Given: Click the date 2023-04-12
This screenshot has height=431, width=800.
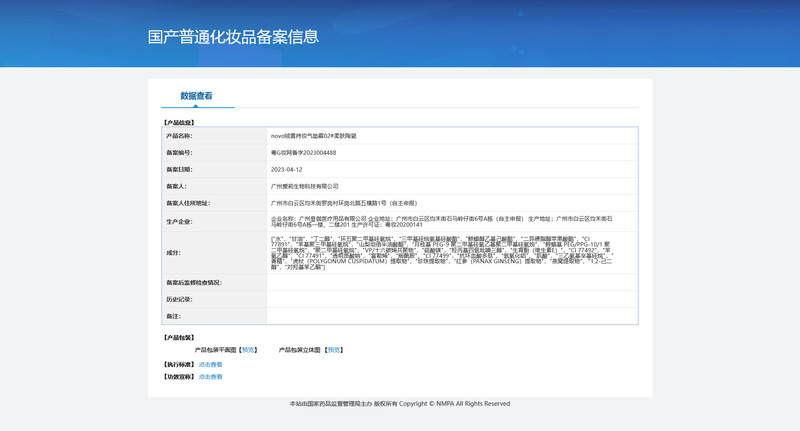Looking at the screenshot, I should pos(286,169).
